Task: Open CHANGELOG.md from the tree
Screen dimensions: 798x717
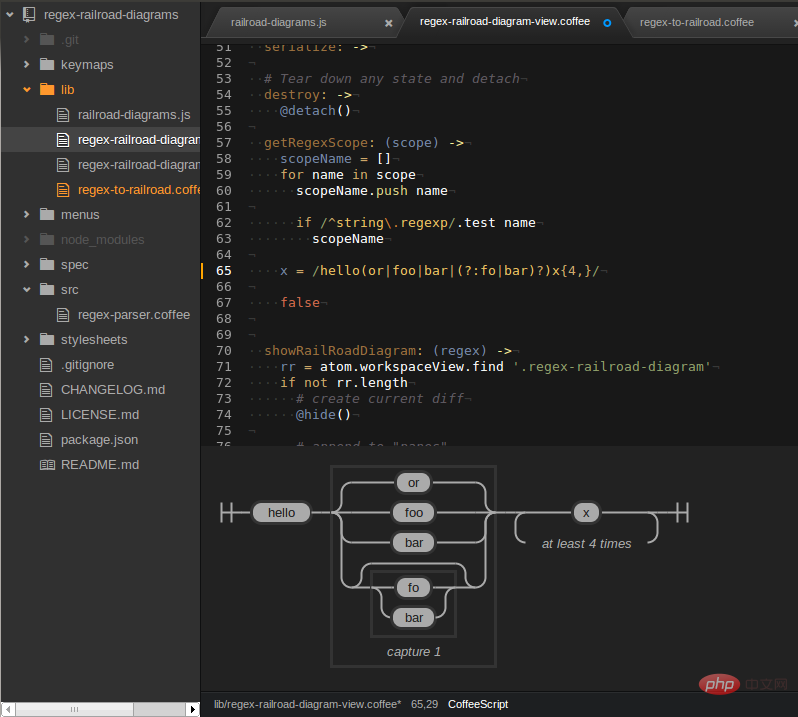Action: (x=113, y=390)
